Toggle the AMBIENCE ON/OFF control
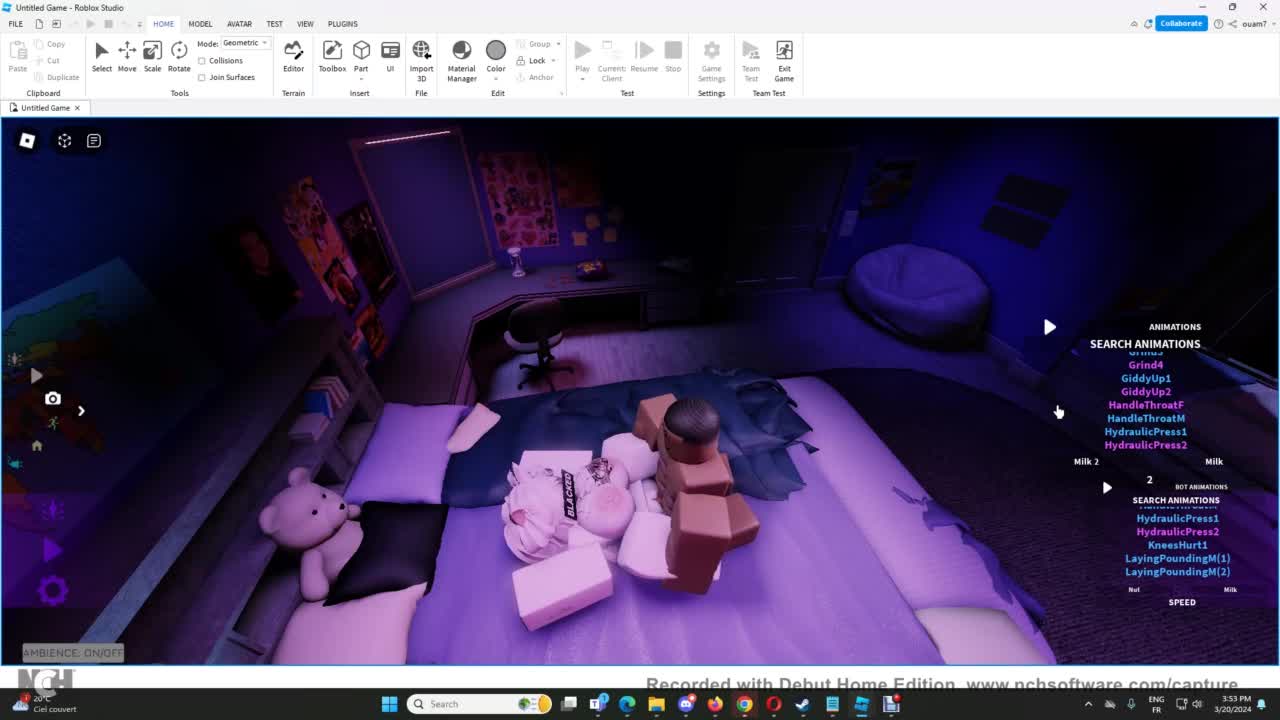Image resolution: width=1280 pixels, height=720 pixels. 73,653
